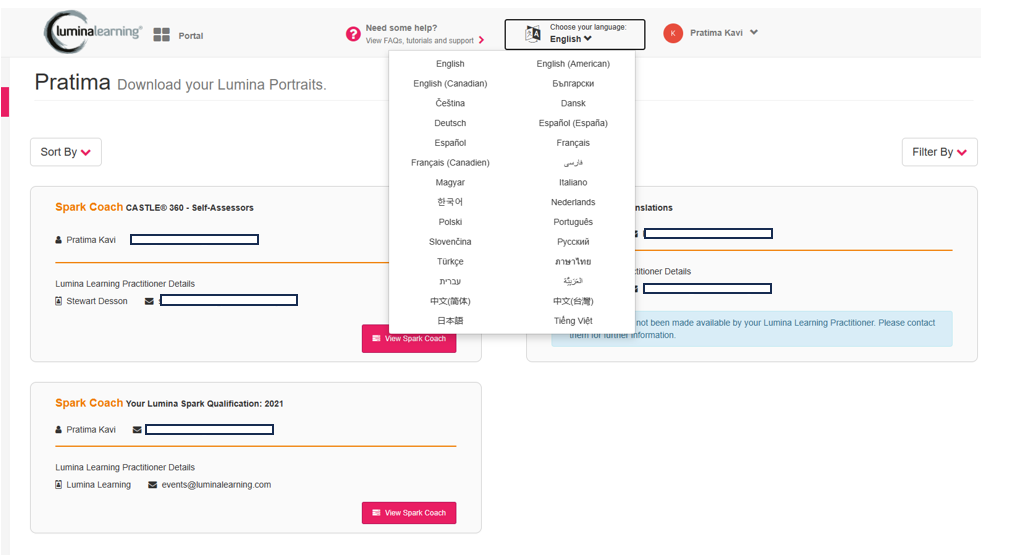Choose Français (Canadien) language

(x=450, y=162)
